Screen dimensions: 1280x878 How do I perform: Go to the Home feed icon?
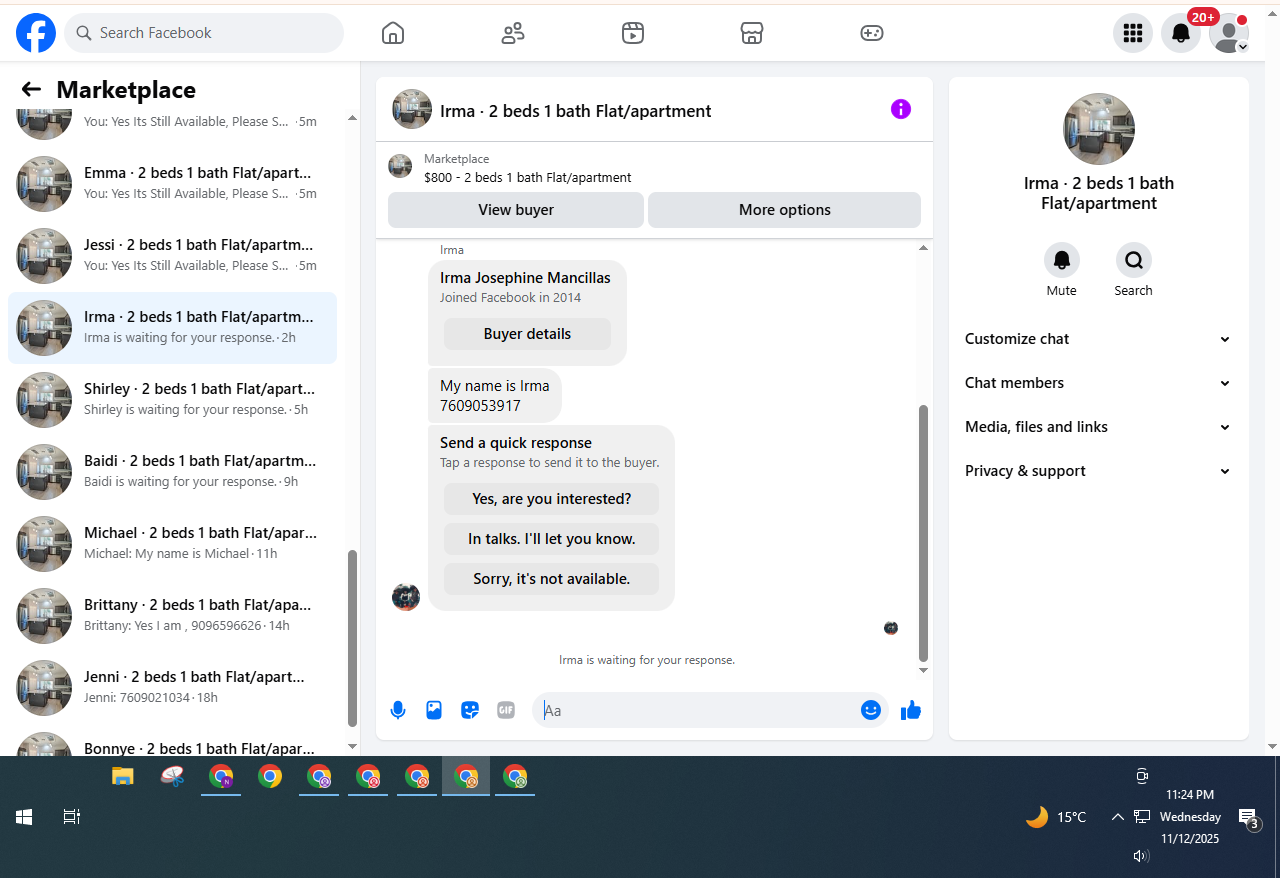393,33
